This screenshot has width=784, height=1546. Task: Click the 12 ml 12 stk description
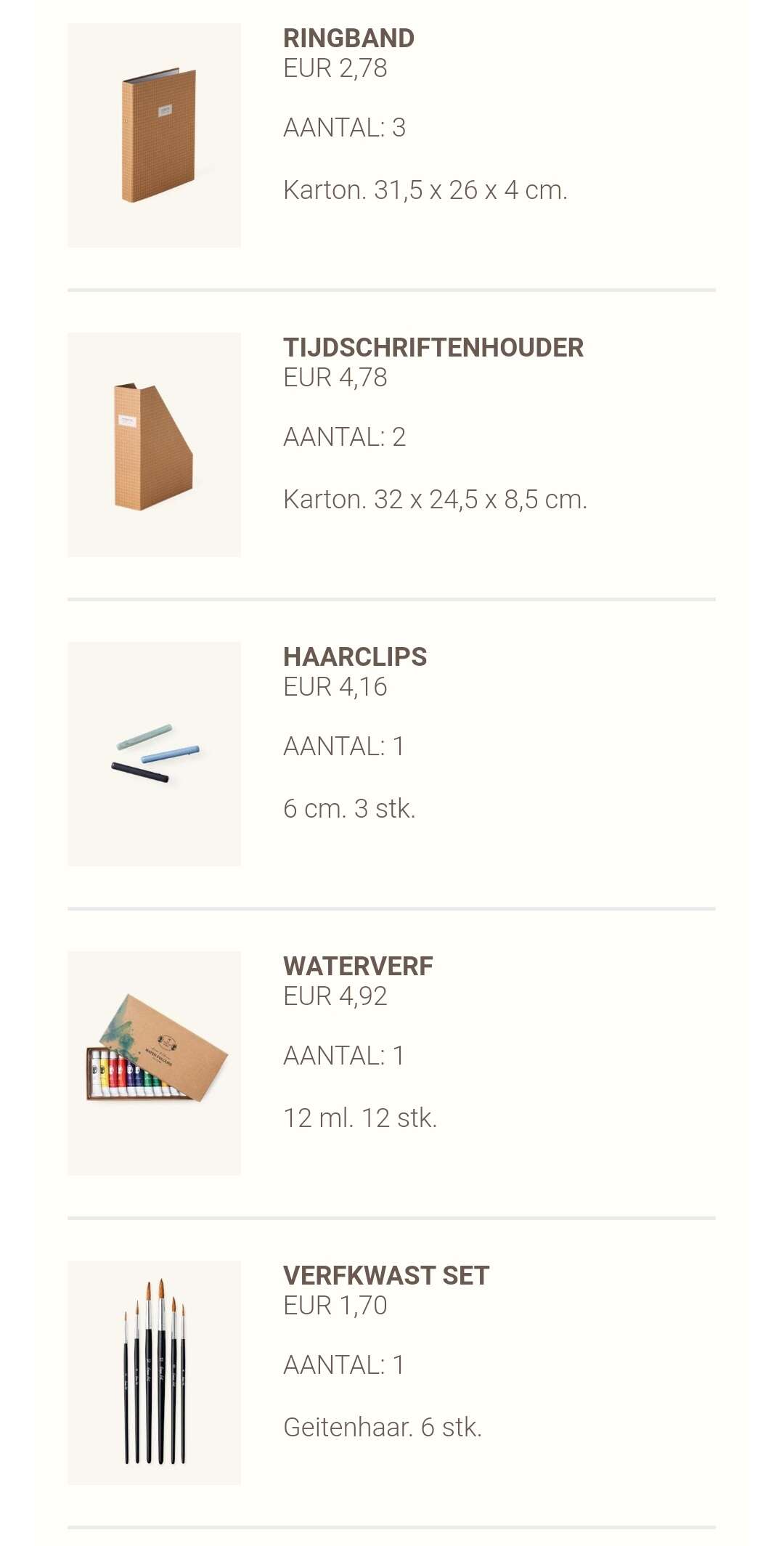[360, 1118]
